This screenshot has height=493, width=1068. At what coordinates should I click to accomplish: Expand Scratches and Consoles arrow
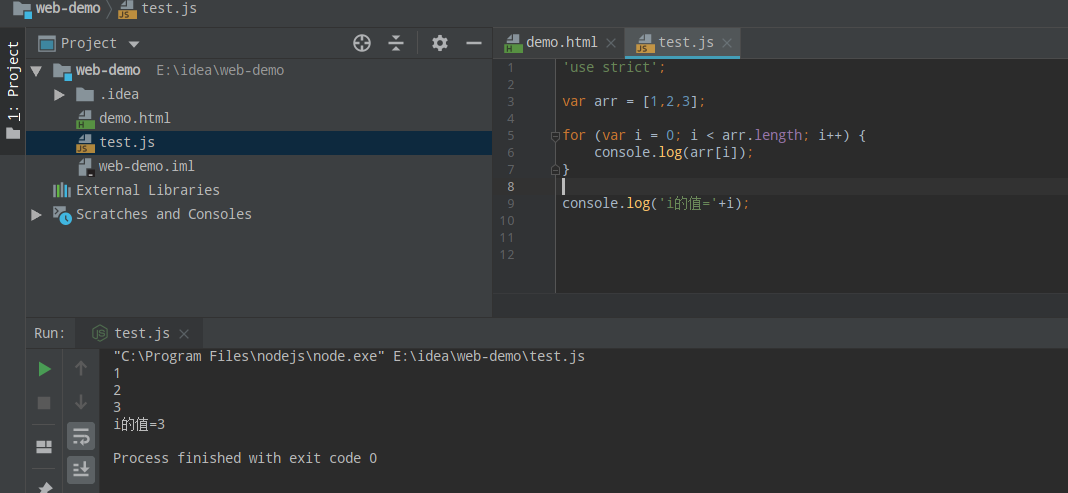click(x=37, y=214)
